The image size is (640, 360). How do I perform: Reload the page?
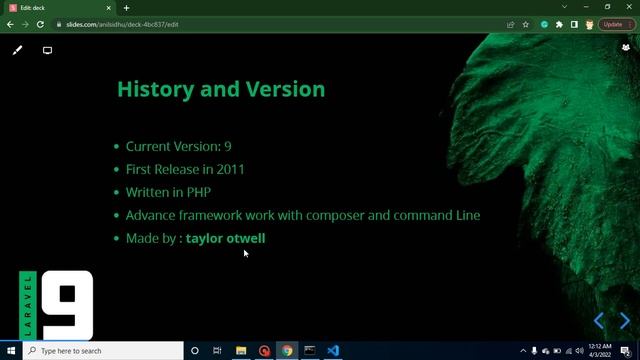point(40,24)
